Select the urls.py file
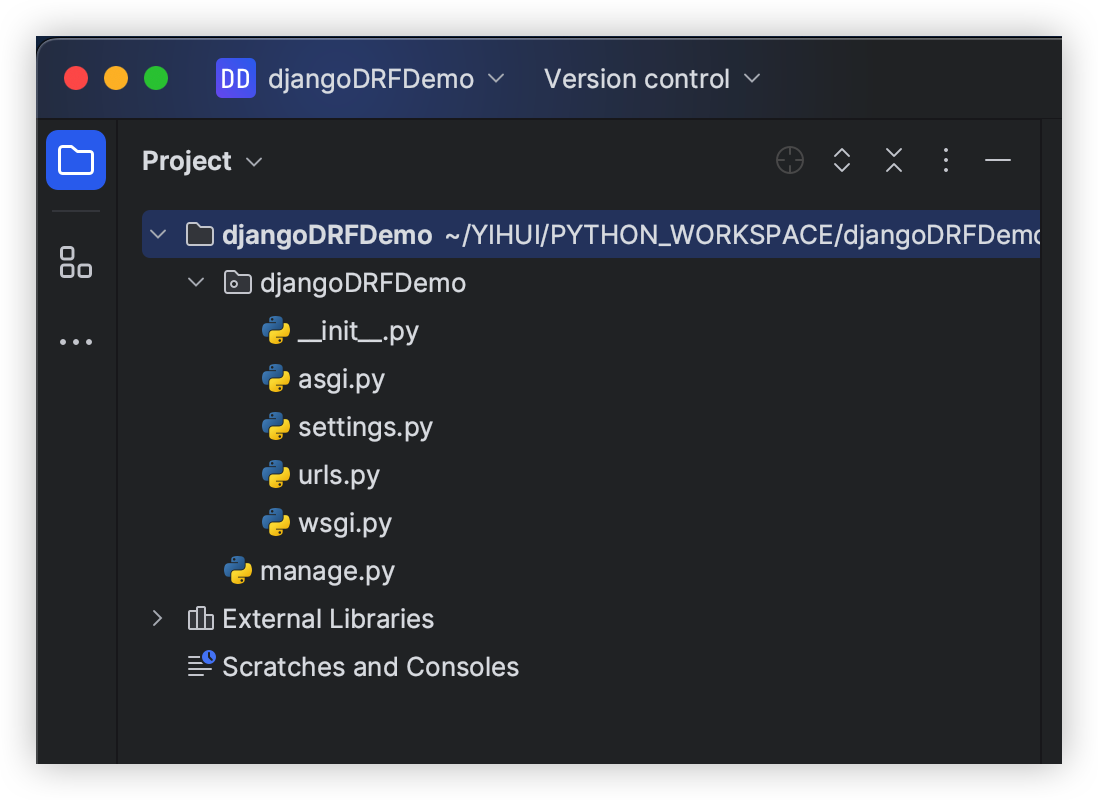 point(338,475)
